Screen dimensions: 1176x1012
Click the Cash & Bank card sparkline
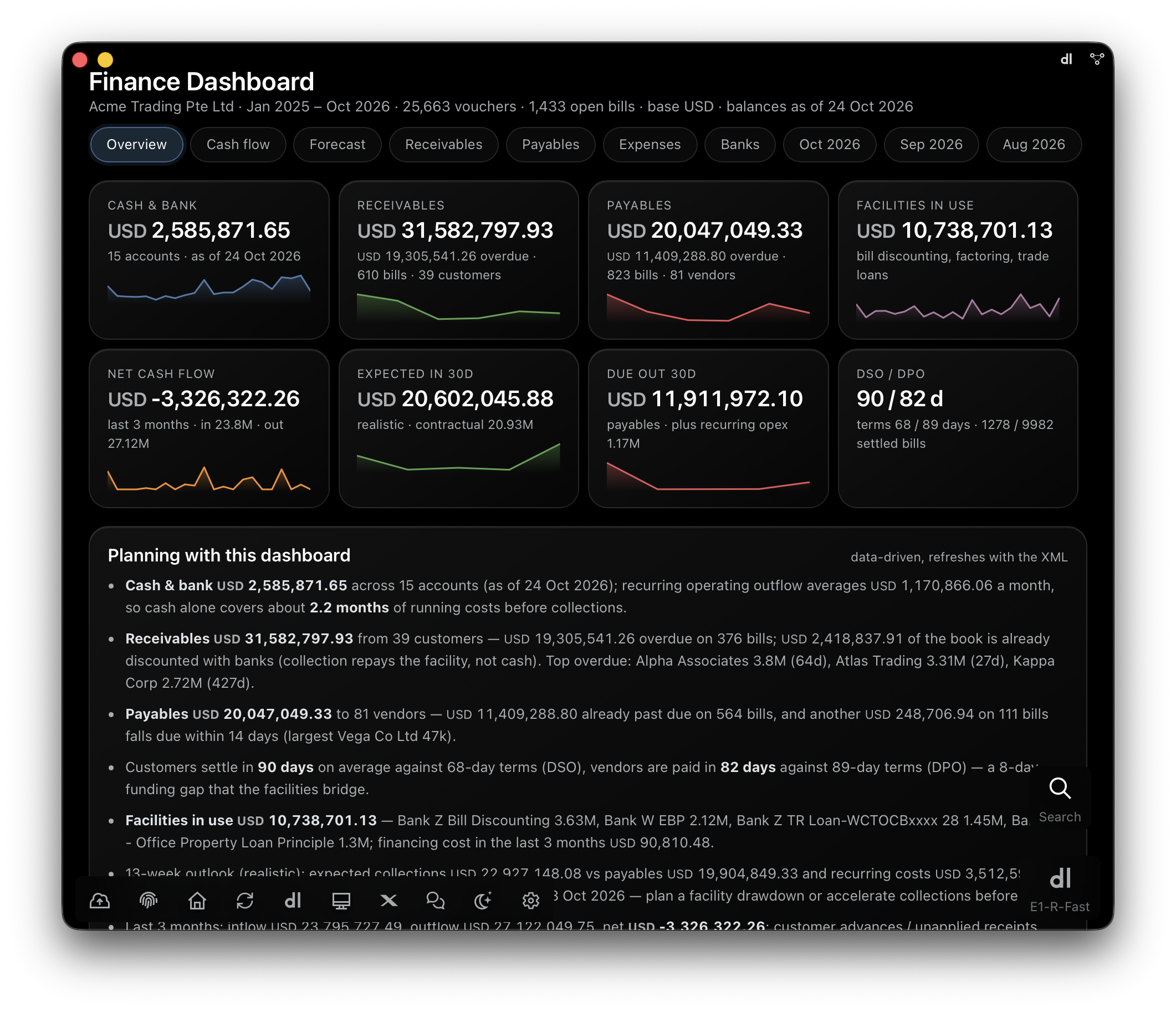[x=209, y=289]
